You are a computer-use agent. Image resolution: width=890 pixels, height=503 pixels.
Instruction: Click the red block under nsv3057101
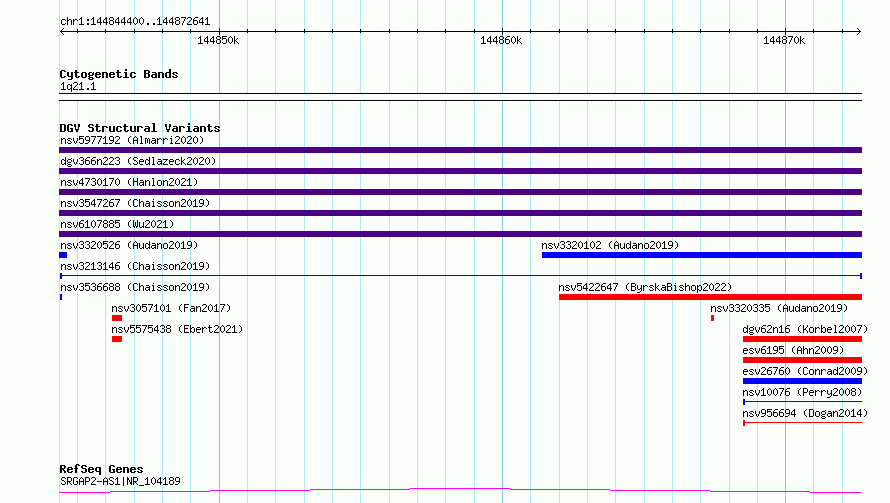tap(117, 318)
